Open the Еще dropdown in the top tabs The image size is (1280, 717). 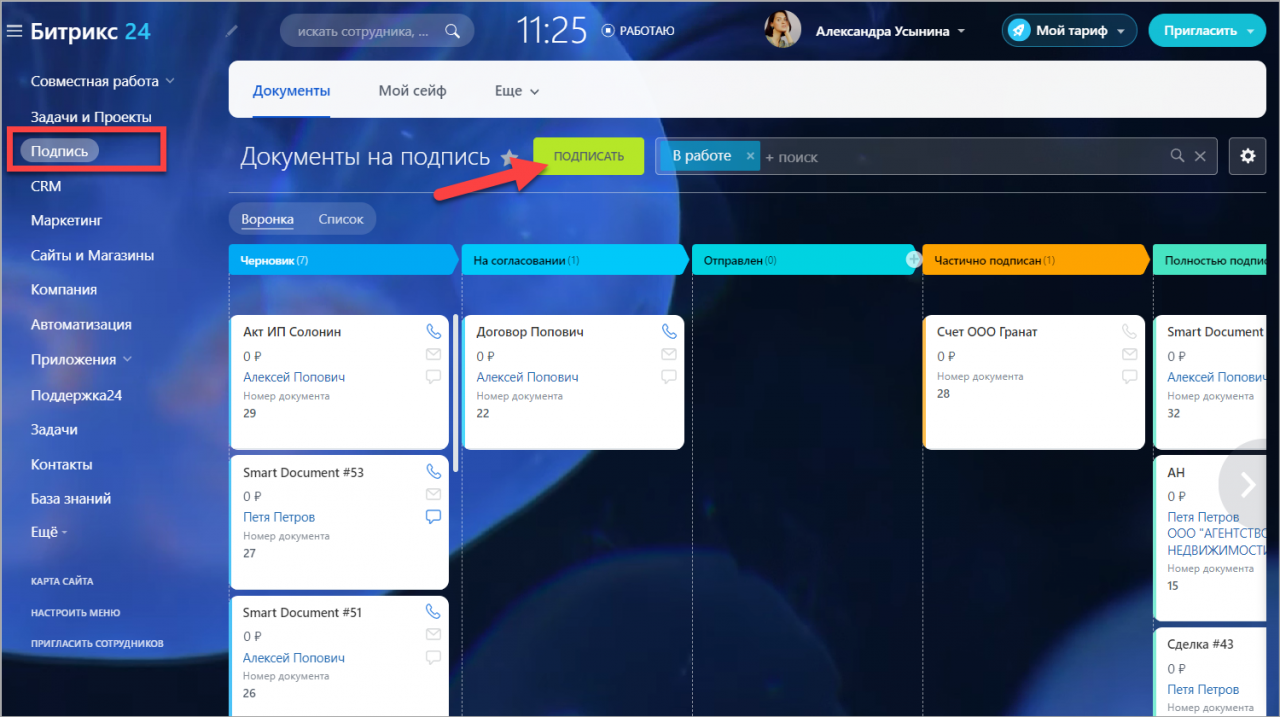[517, 91]
